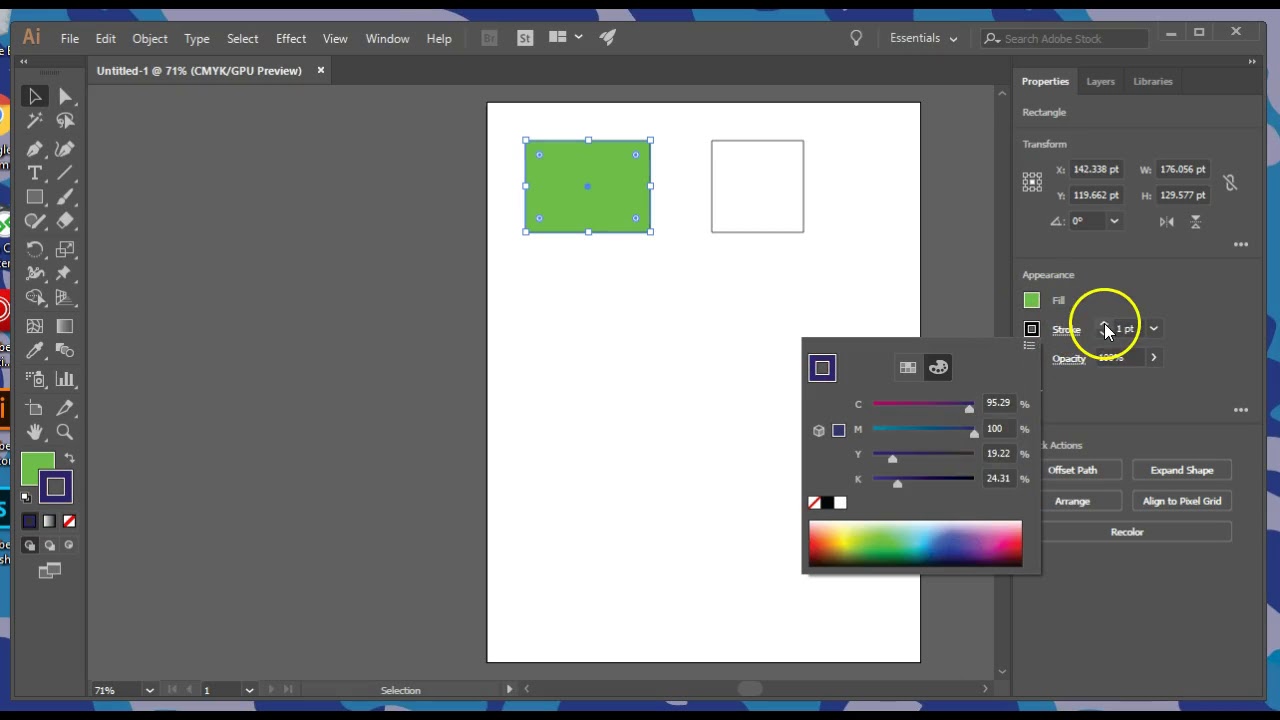Click the Recolor button
Screen dimensions: 1280x720
(1127, 532)
